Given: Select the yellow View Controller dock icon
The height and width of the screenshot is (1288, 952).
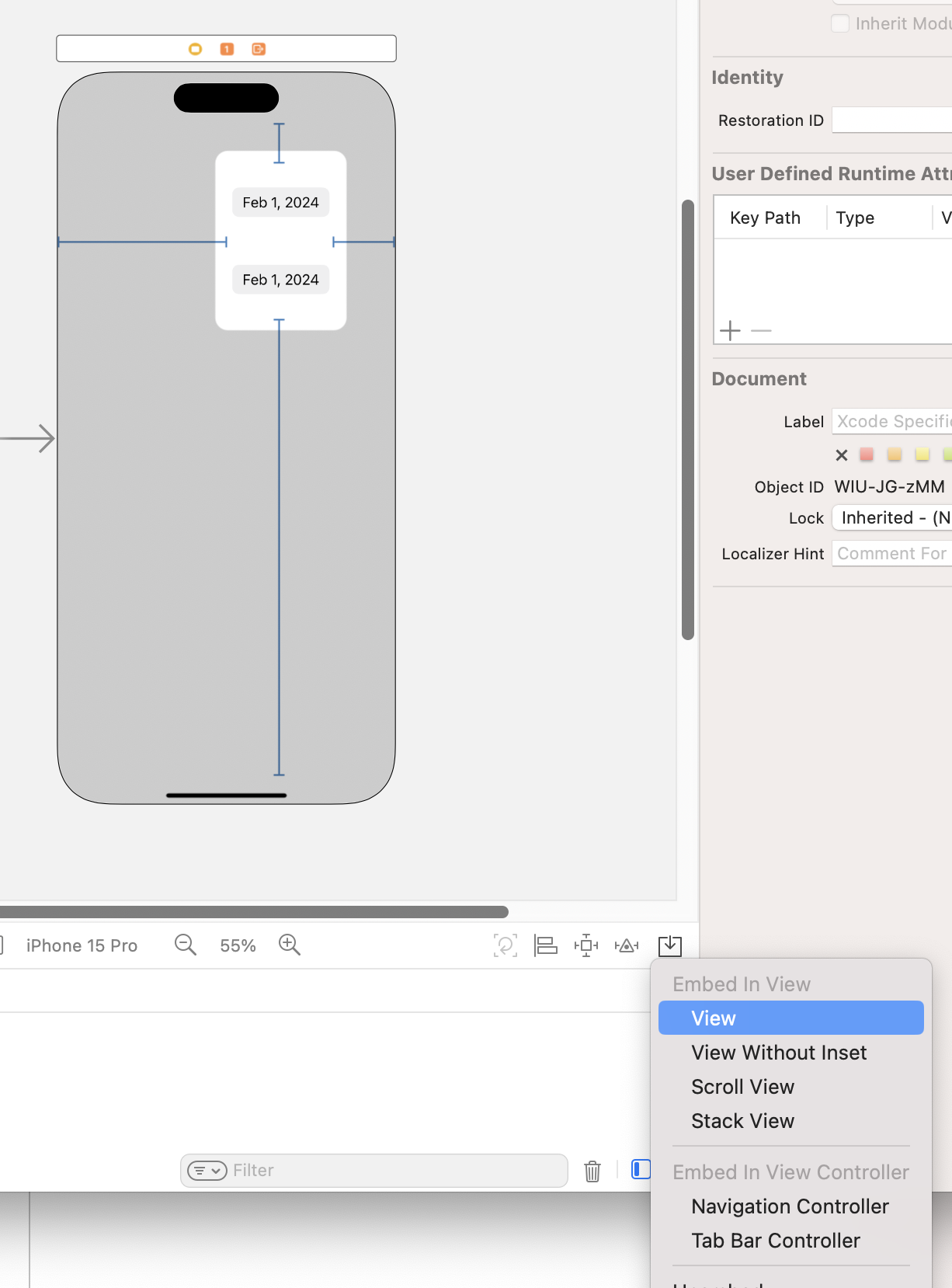Looking at the screenshot, I should pos(196,49).
